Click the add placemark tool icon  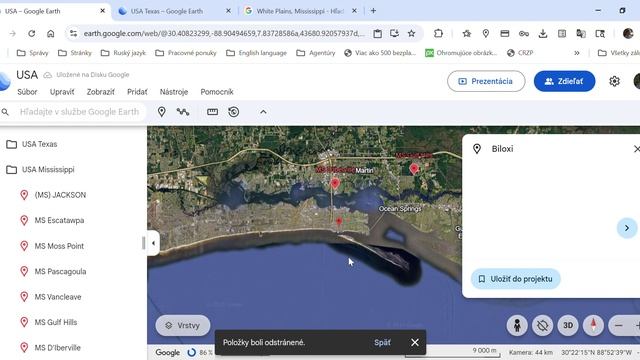point(162,112)
